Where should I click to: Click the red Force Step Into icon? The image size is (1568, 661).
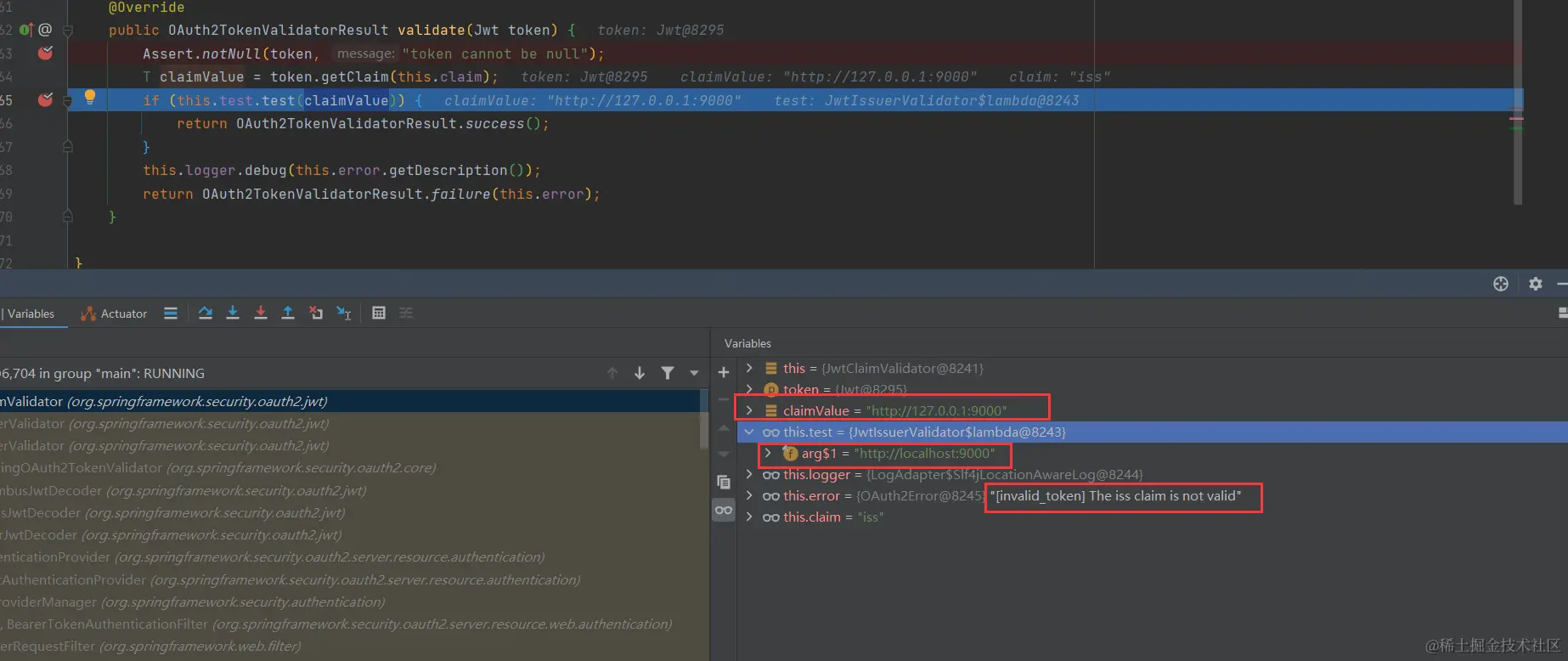(261, 314)
